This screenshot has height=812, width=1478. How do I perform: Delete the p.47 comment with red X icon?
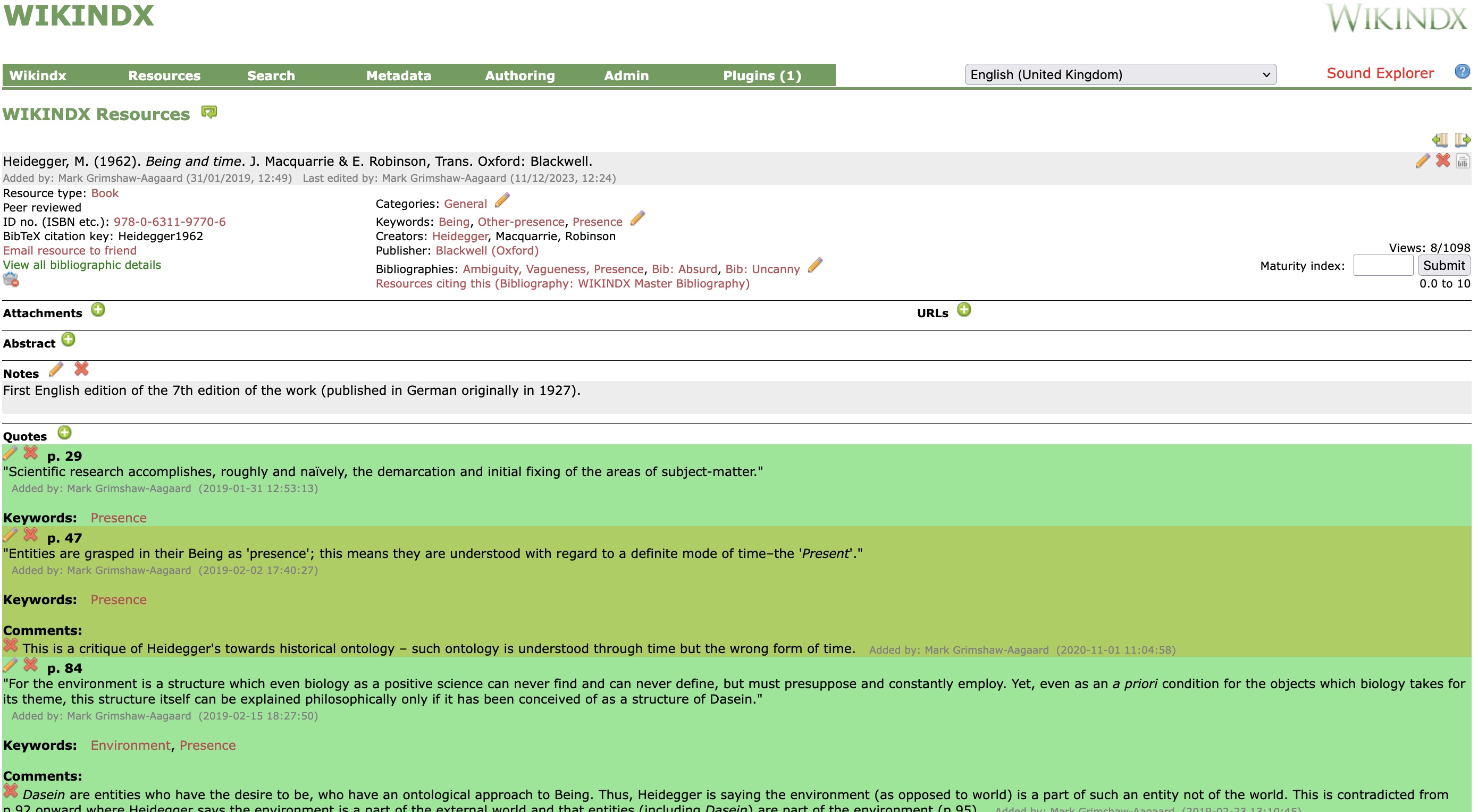coord(10,646)
